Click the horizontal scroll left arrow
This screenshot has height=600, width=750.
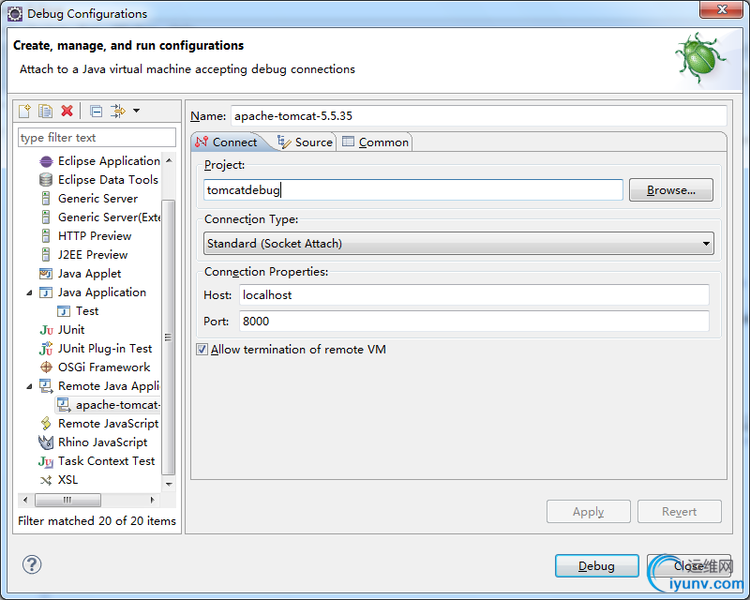[25, 500]
